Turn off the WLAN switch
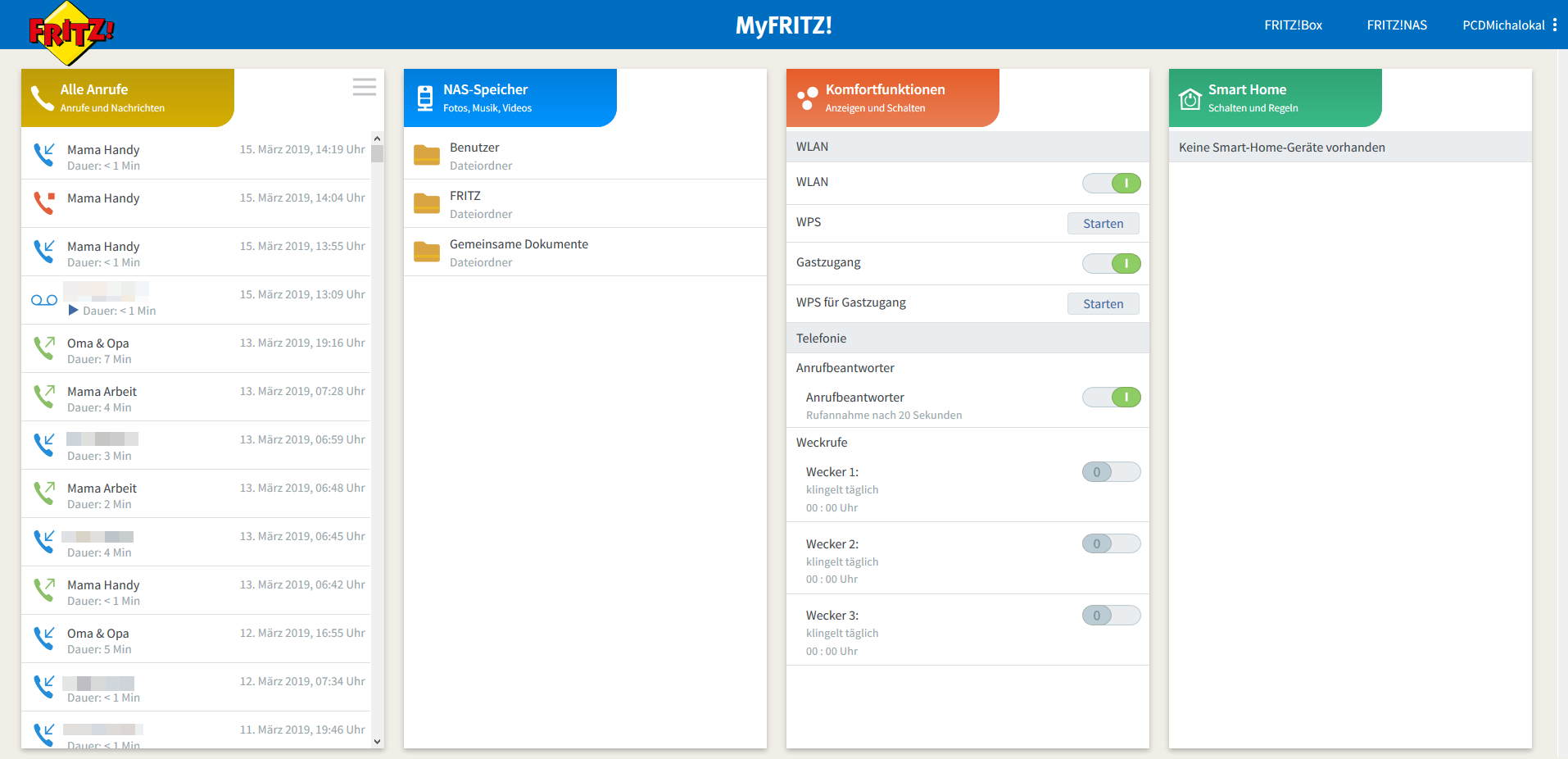The image size is (1568, 759). point(1111,184)
